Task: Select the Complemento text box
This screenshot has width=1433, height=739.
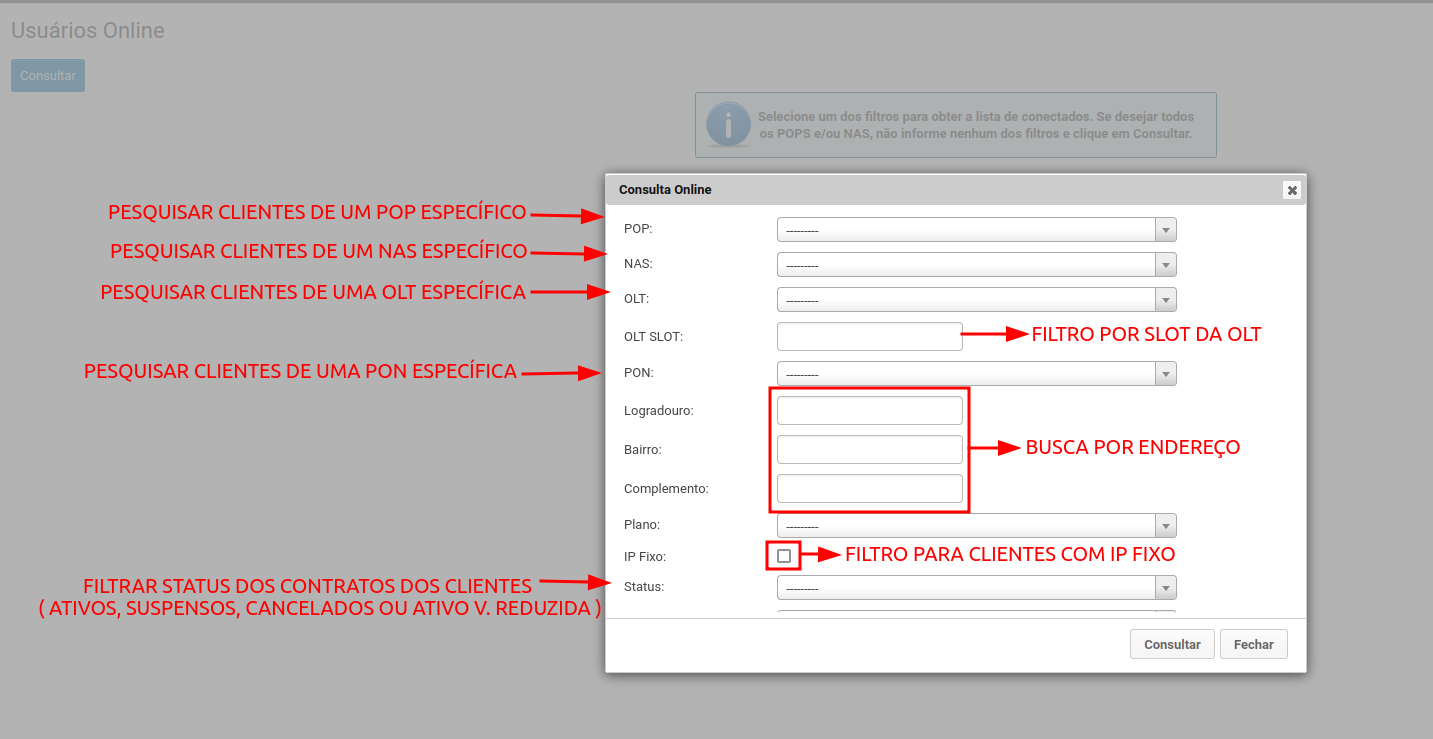Action: (869, 489)
